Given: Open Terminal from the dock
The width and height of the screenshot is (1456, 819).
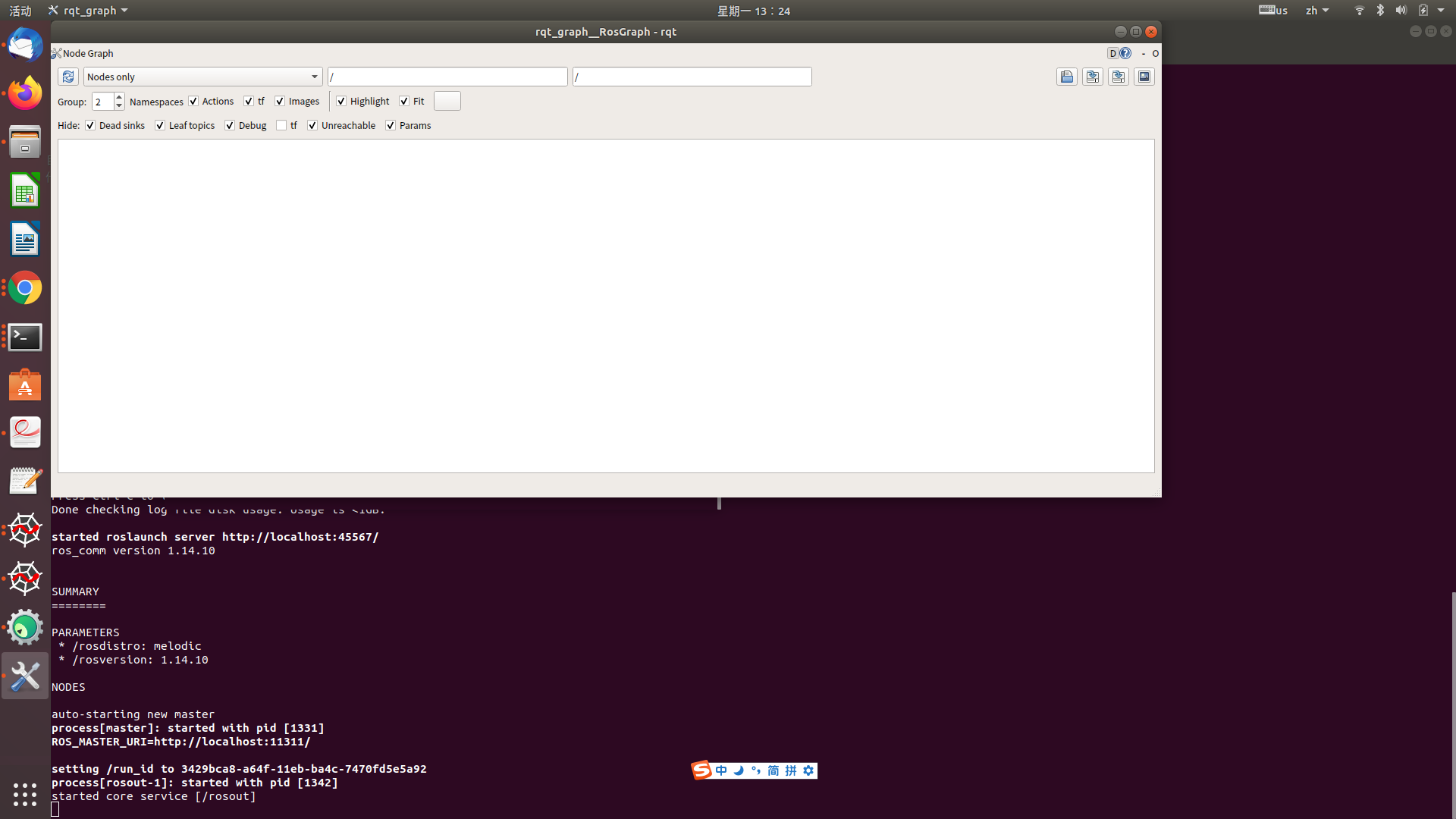Looking at the screenshot, I should (x=25, y=337).
